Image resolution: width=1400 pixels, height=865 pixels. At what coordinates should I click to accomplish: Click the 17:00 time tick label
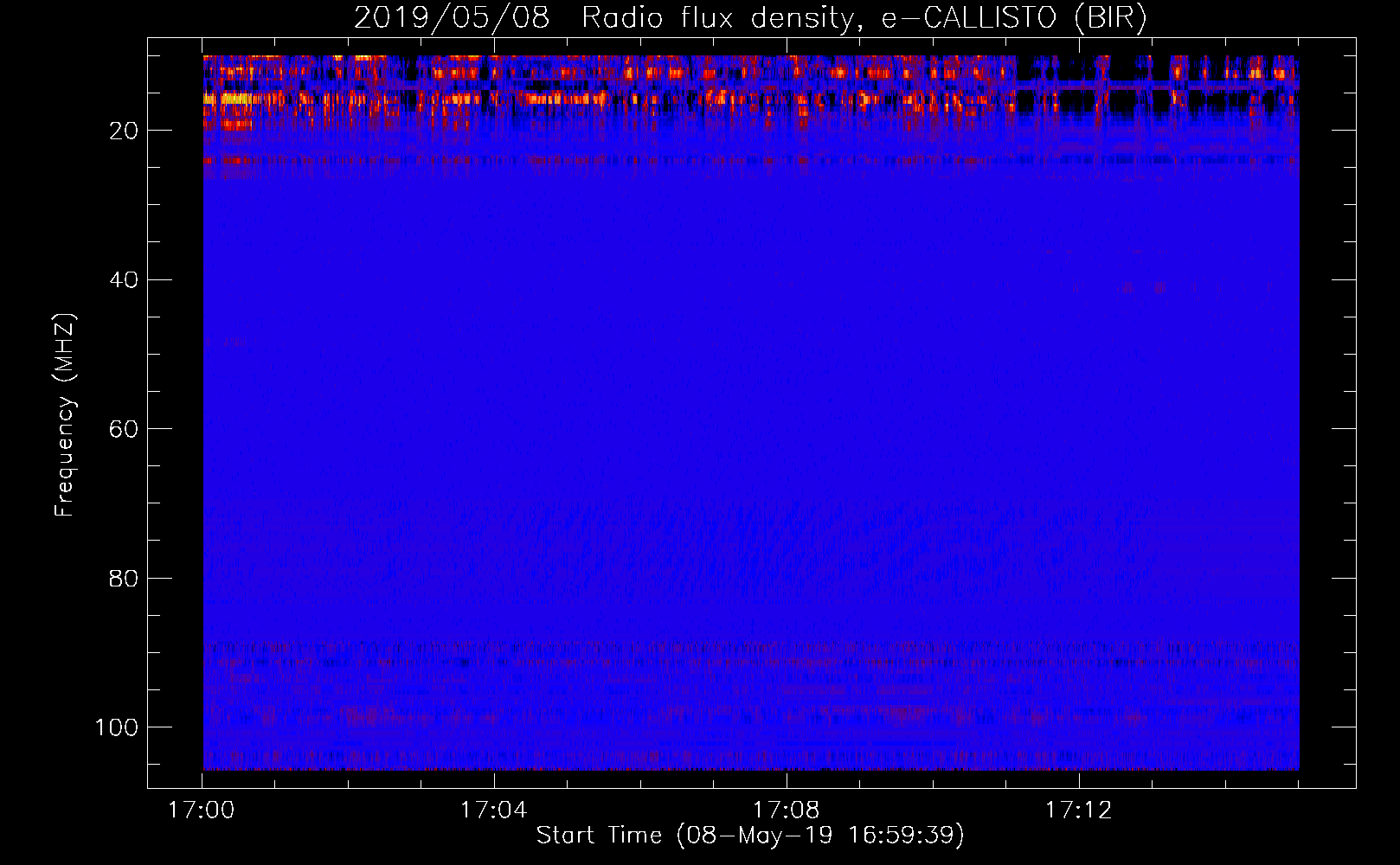(x=202, y=811)
